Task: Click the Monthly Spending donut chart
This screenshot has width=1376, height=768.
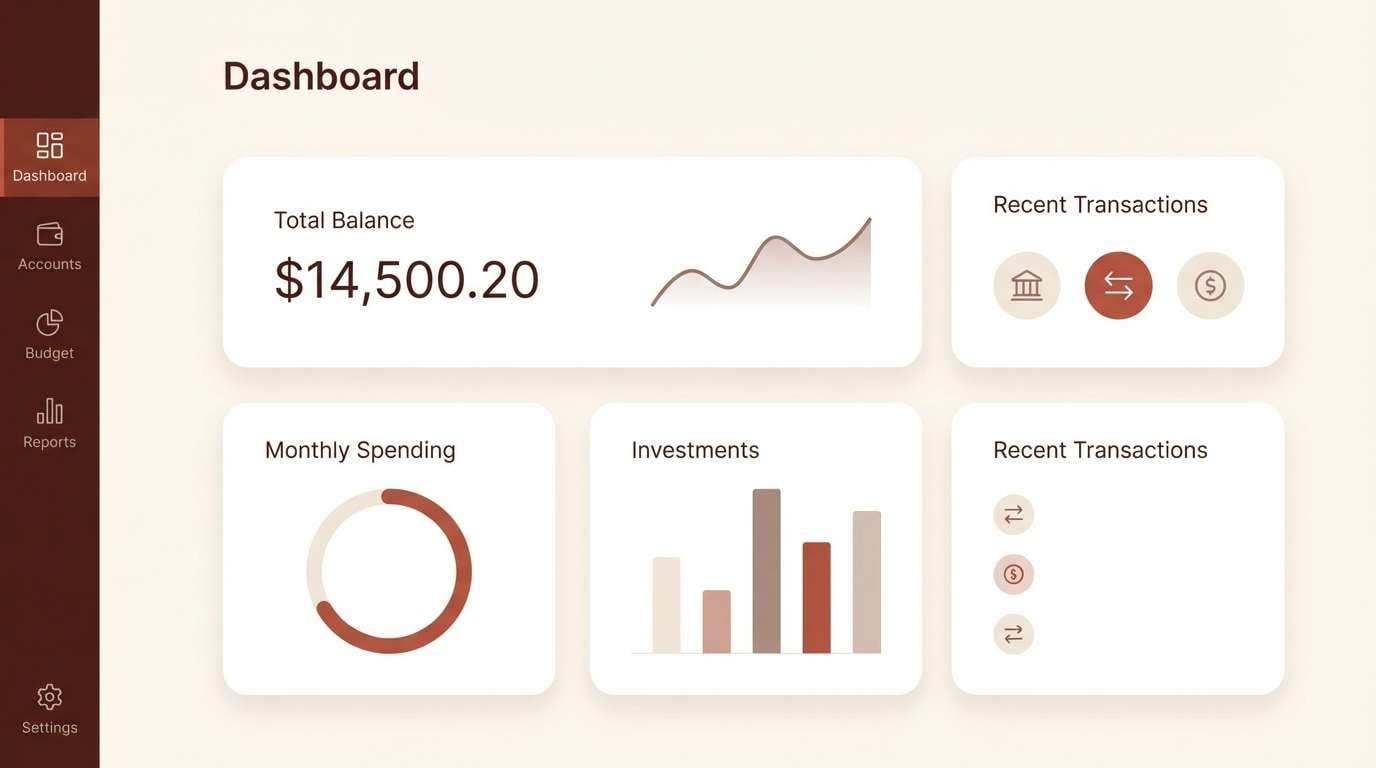Action: [x=389, y=570]
